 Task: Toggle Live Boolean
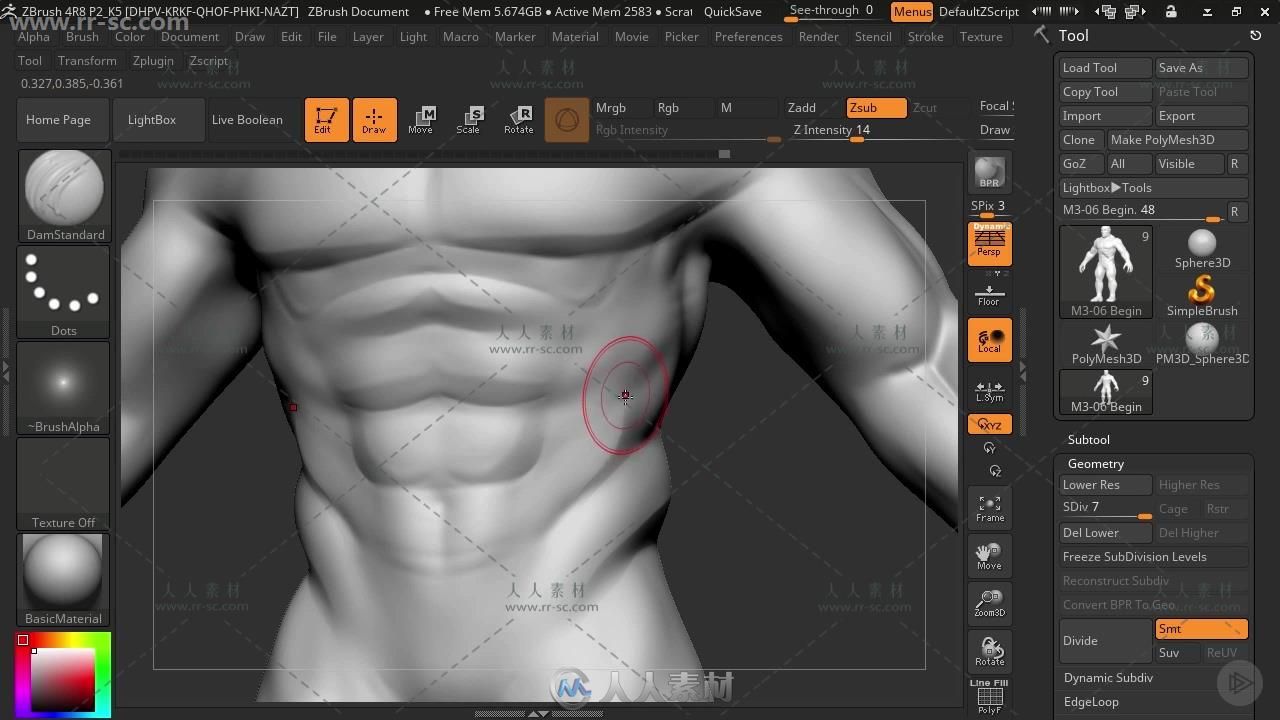click(x=247, y=120)
